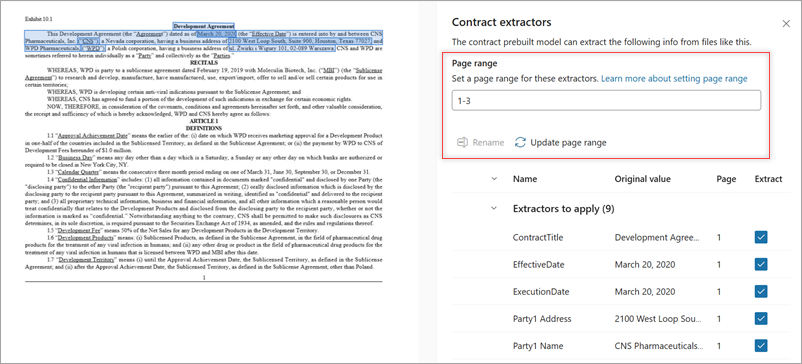
Task: Uncheck the Party1 Address extract checkbox
Action: point(761,318)
